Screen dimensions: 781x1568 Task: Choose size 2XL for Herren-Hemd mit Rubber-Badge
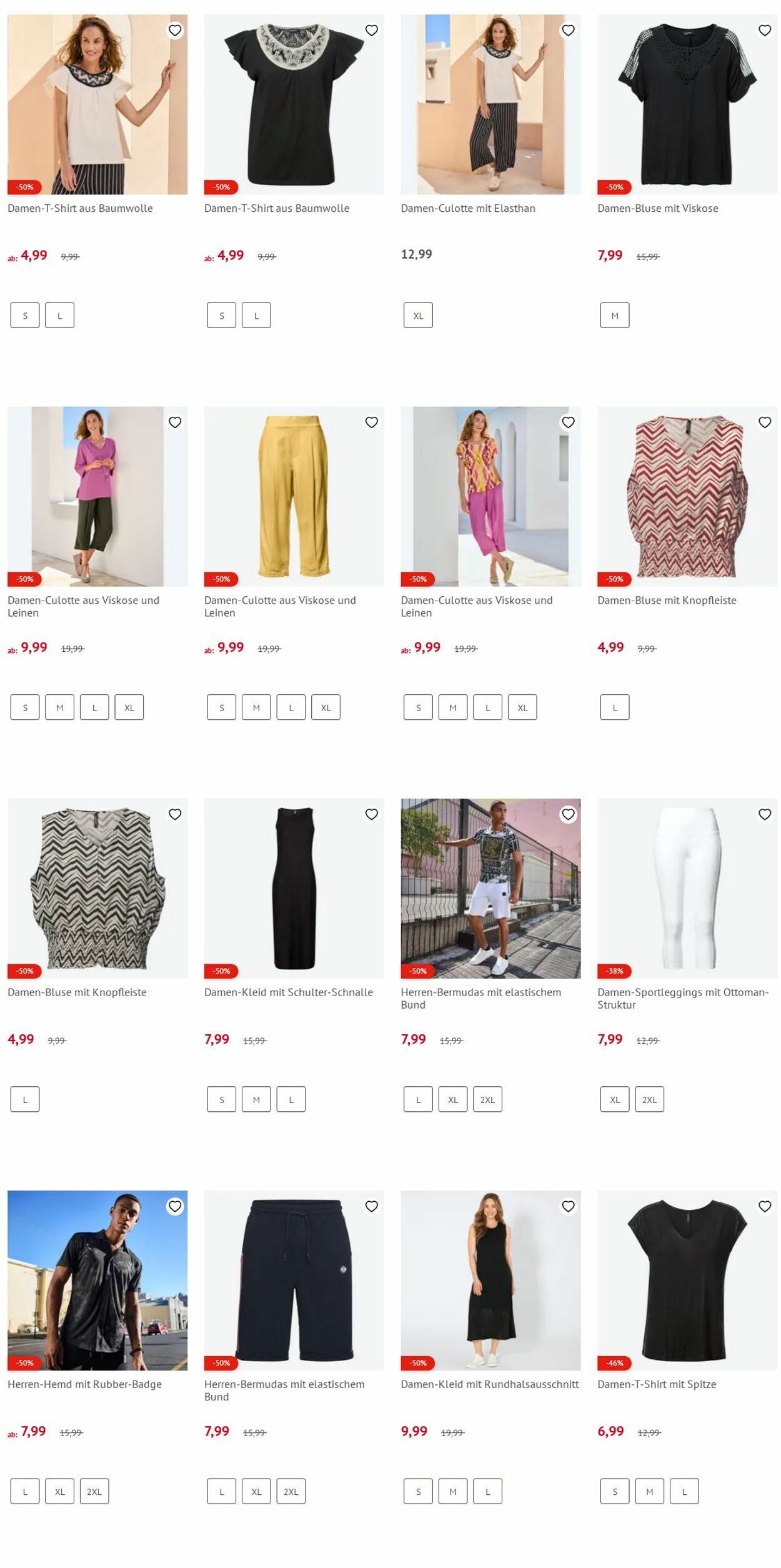tap(94, 1491)
